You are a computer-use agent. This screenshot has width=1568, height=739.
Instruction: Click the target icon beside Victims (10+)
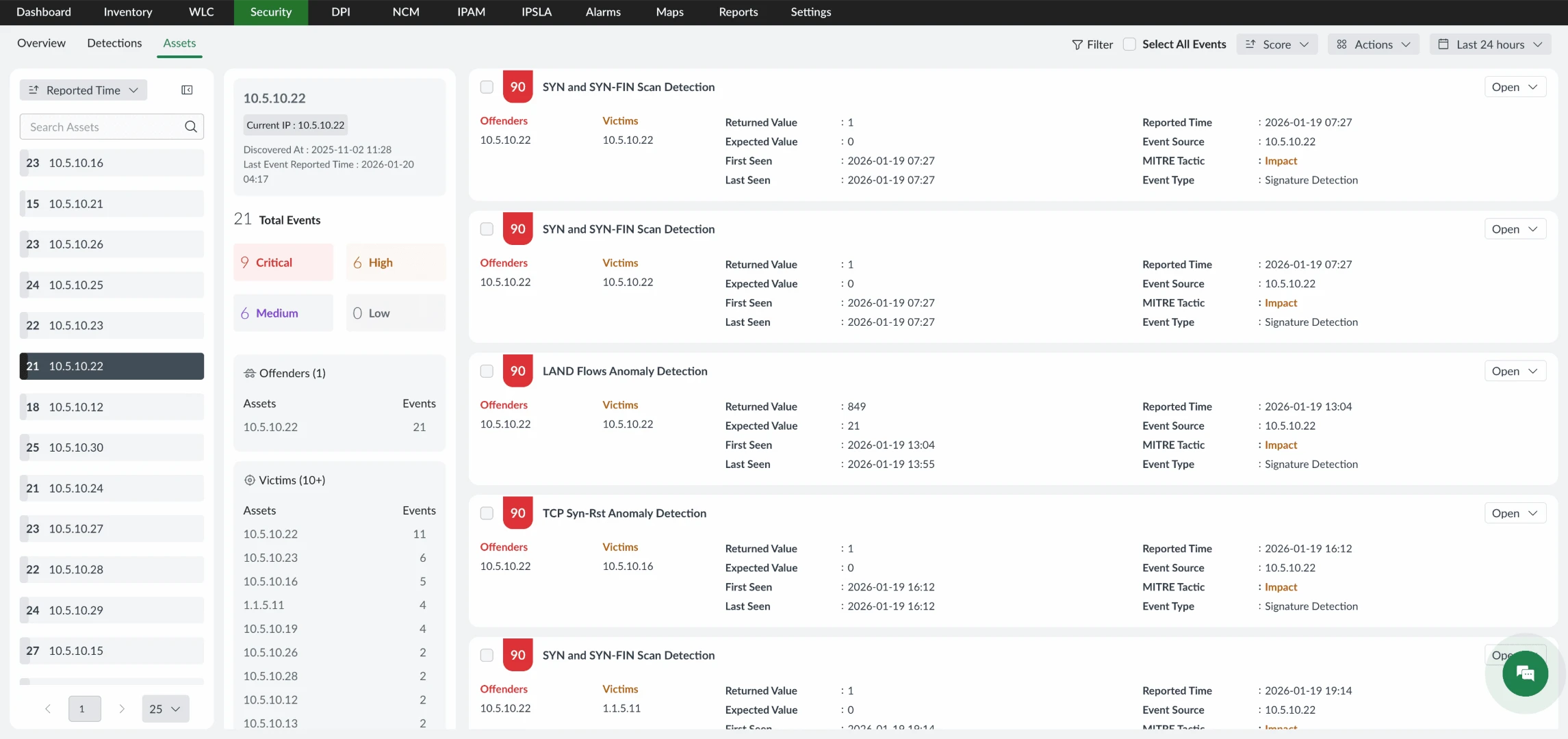click(249, 480)
